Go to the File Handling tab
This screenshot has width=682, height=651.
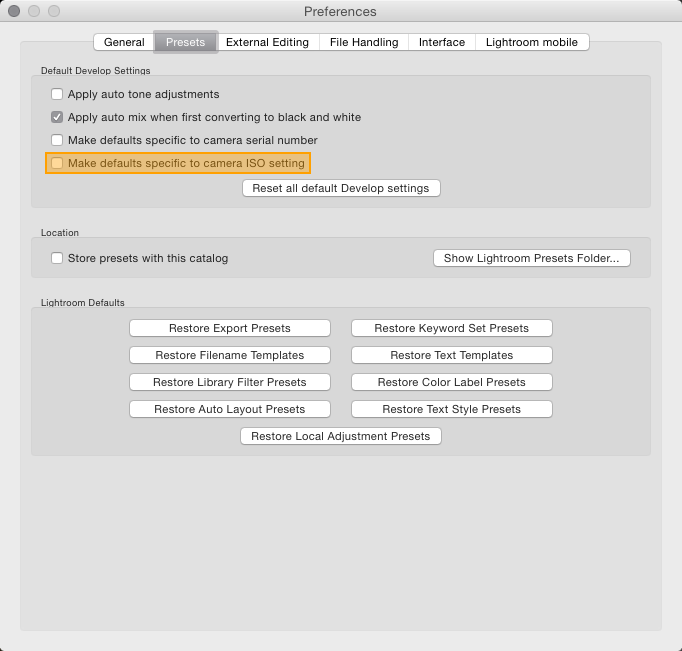(x=364, y=42)
